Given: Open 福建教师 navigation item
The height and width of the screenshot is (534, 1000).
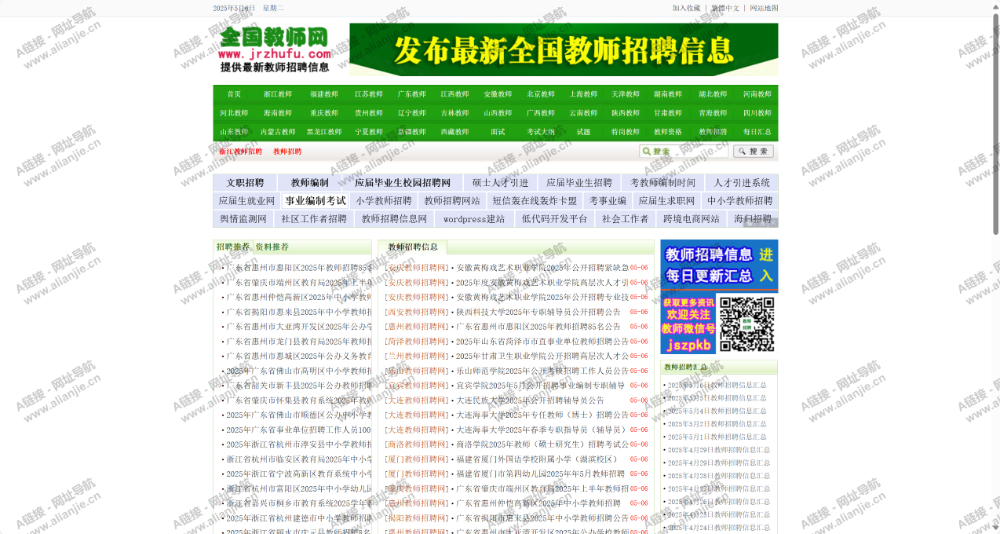Looking at the screenshot, I should click(324, 94).
